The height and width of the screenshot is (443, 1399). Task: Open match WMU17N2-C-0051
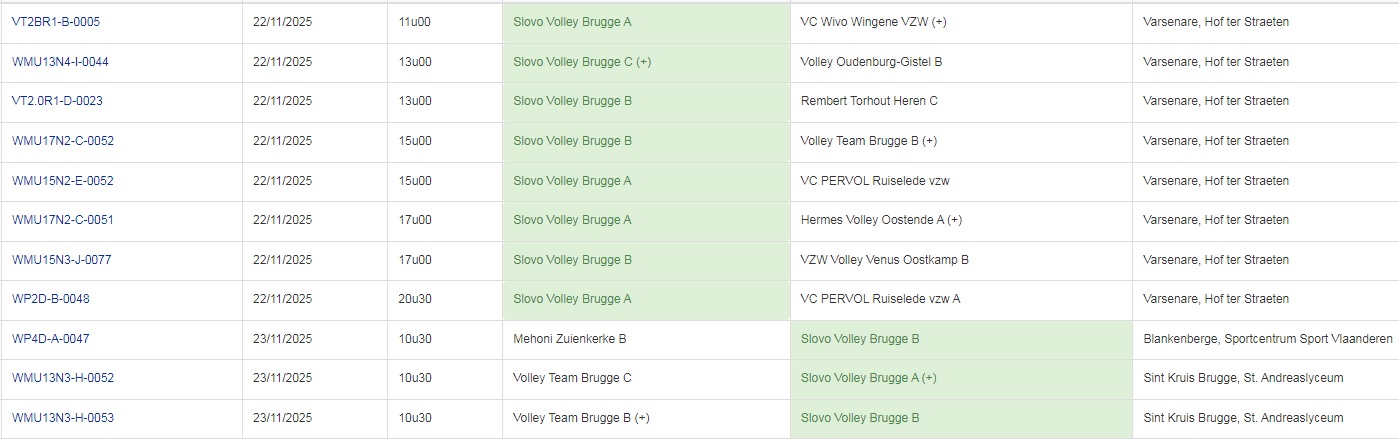tap(63, 220)
